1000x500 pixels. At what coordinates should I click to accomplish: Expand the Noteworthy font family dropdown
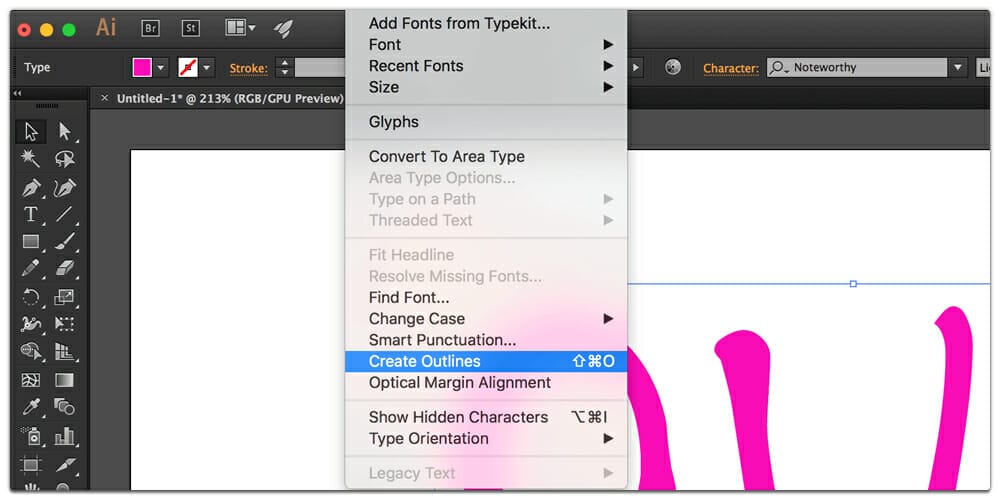click(957, 68)
